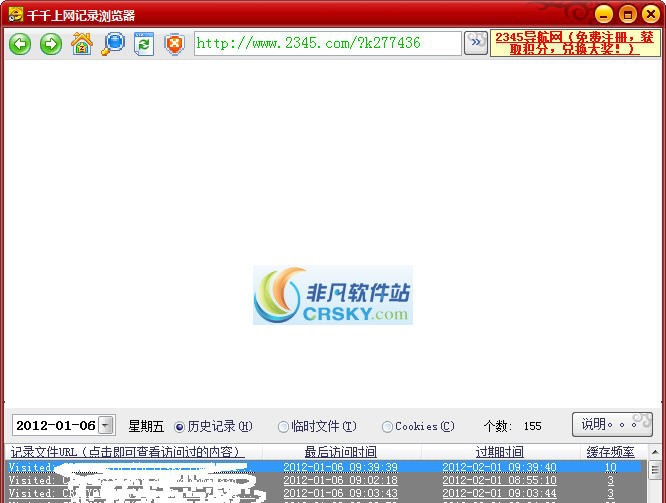The width and height of the screenshot is (666, 503).
Task: Stop loading with the orange shield icon
Action: (174, 44)
